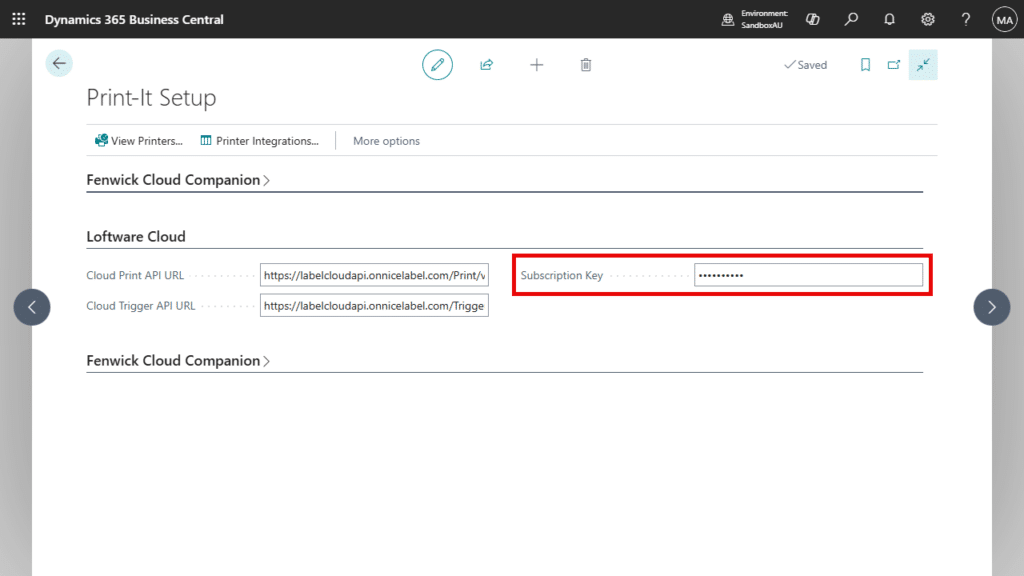Open the notifications bell
This screenshot has width=1024, height=576.
[889, 18]
